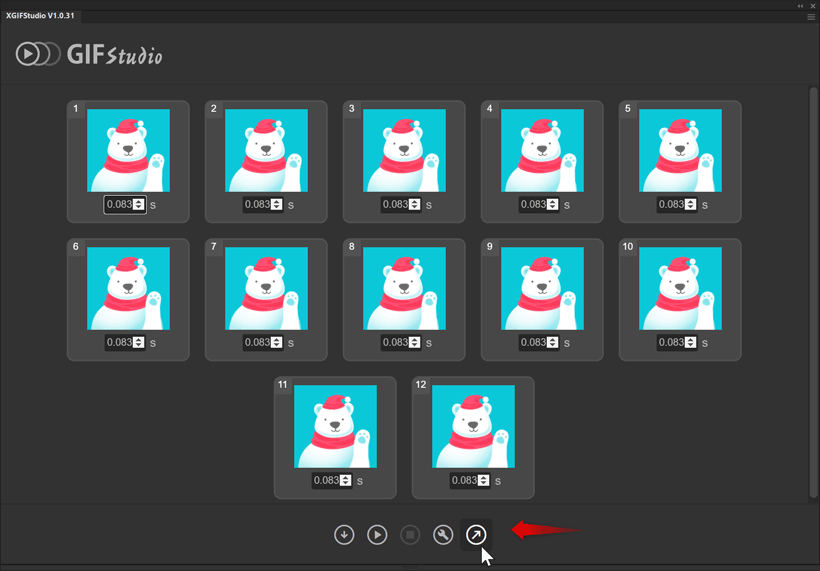The height and width of the screenshot is (571, 820).
Task: Select frame 8 thumbnail
Action: coord(404,289)
